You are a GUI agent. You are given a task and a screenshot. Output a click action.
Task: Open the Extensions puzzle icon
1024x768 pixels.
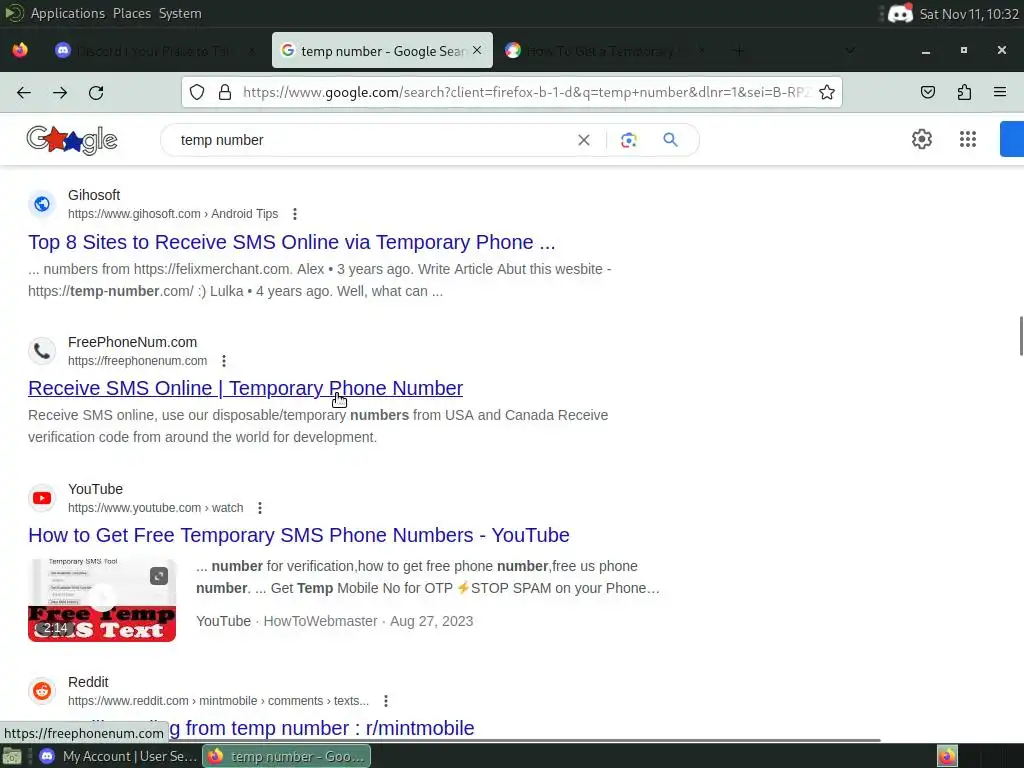point(965,92)
